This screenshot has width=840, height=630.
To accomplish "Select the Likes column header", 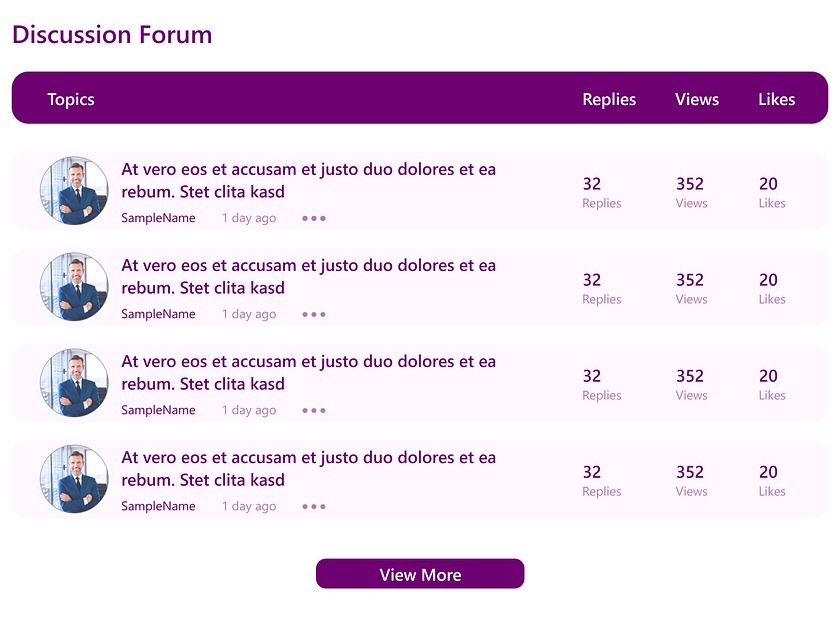I will click(x=777, y=99).
